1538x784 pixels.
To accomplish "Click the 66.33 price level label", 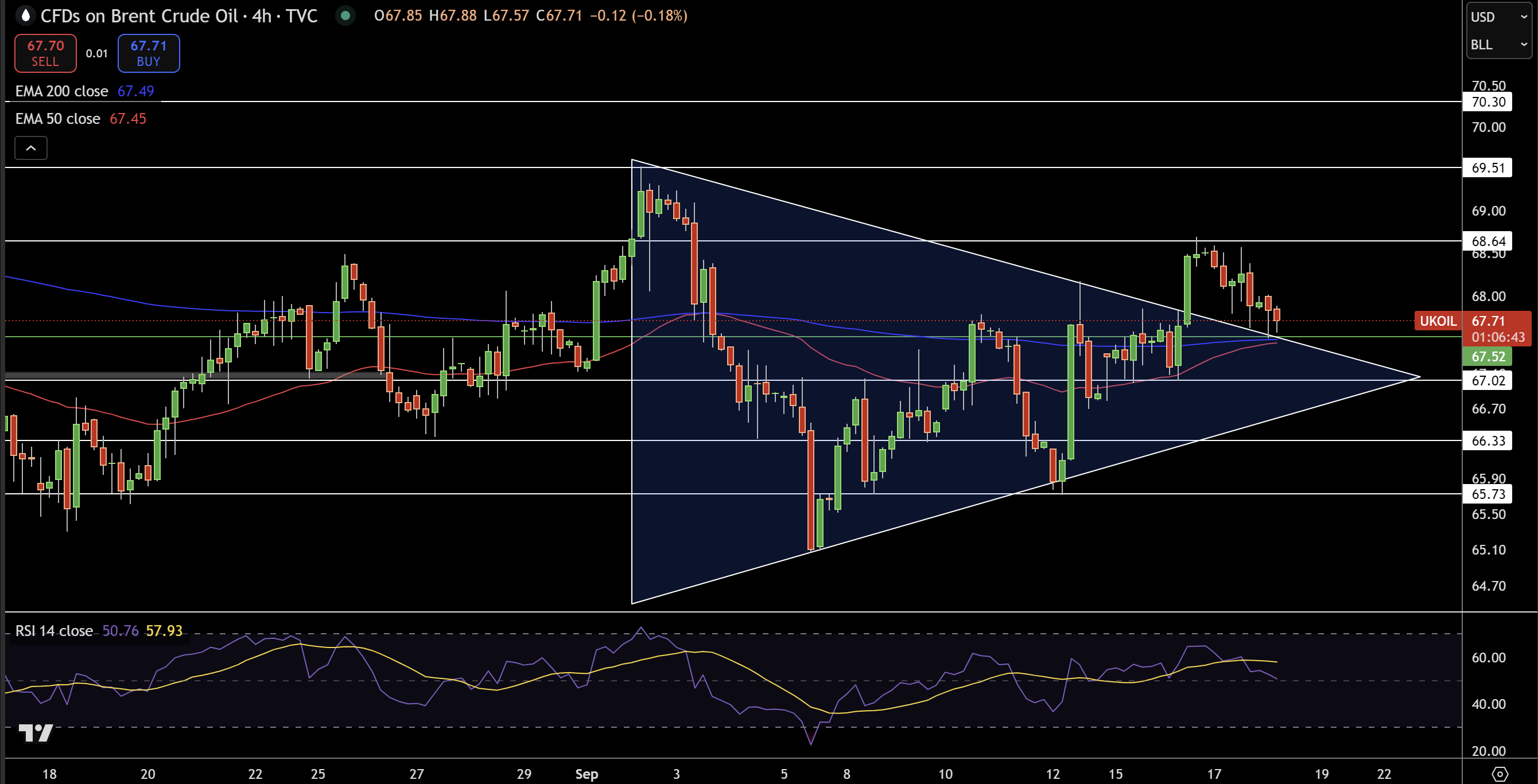I will coord(1488,441).
